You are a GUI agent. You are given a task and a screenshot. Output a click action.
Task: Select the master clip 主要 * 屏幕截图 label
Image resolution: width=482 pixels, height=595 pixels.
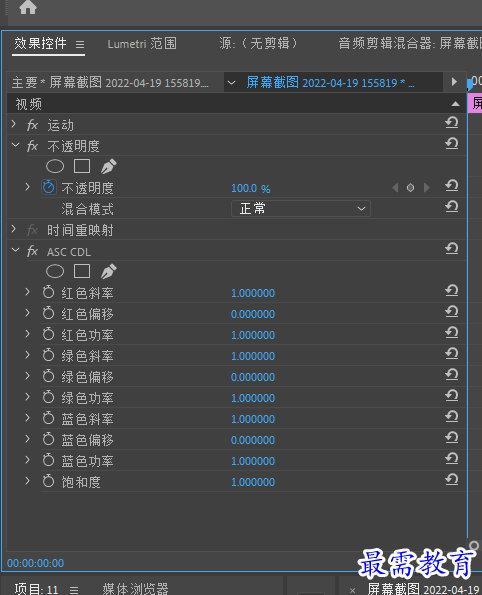[110, 82]
